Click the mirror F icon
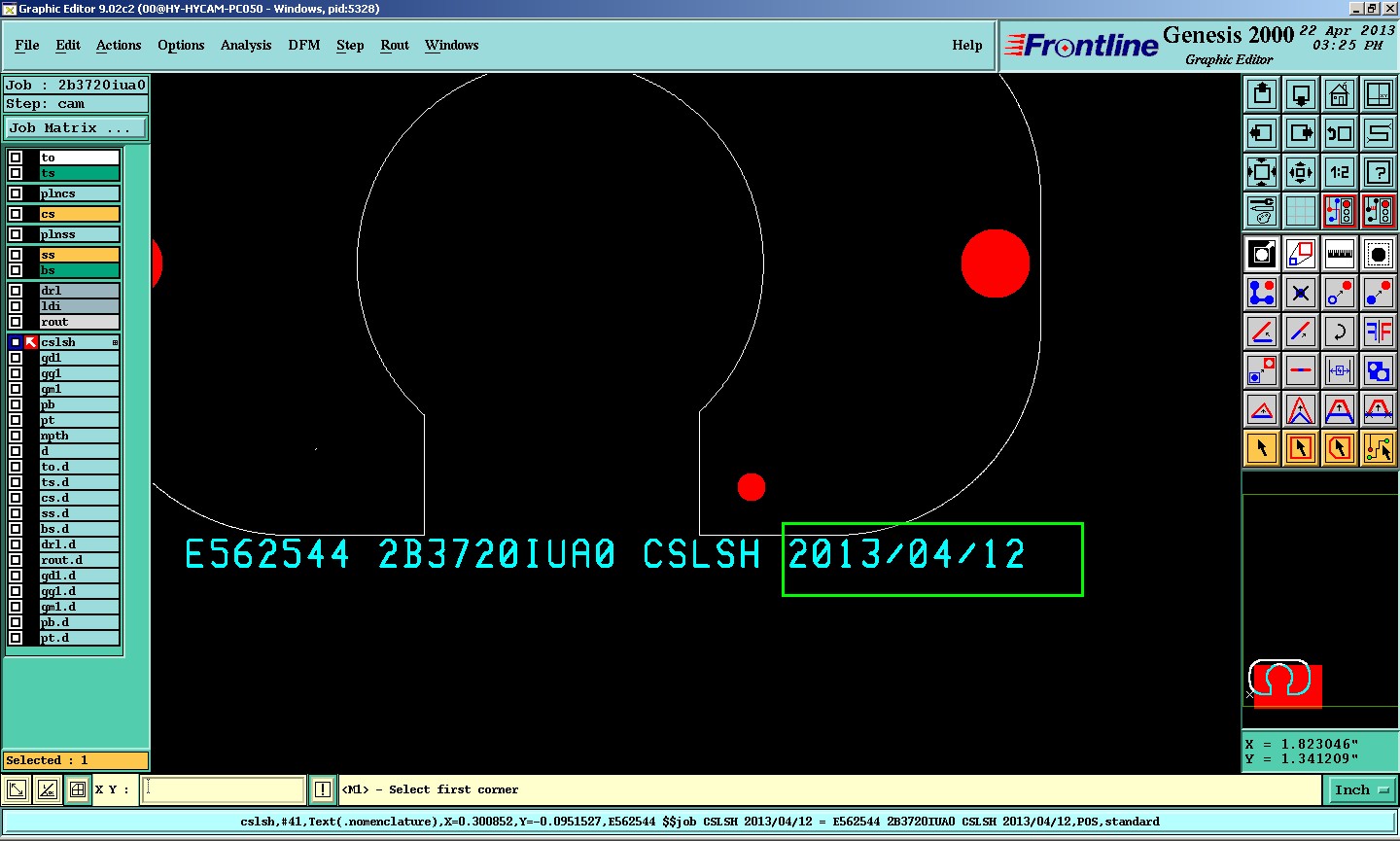The width and height of the screenshot is (1400, 841). click(x=1379, y=332)
